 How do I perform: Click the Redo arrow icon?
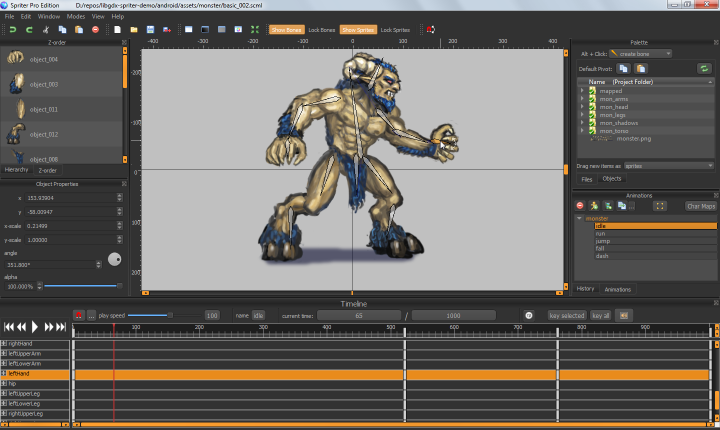tap(29, 30)
